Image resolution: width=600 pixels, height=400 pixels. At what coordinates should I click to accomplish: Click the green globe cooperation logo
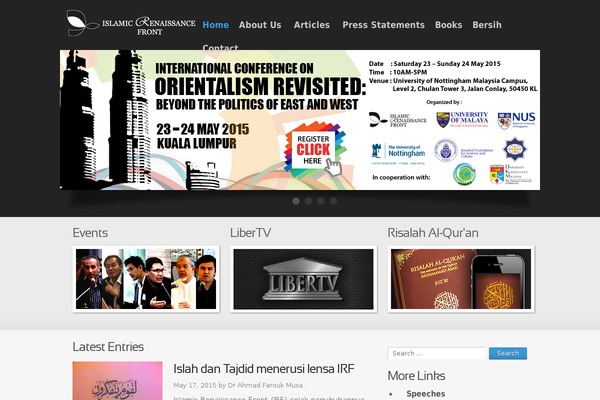click(x=464, y=174)
